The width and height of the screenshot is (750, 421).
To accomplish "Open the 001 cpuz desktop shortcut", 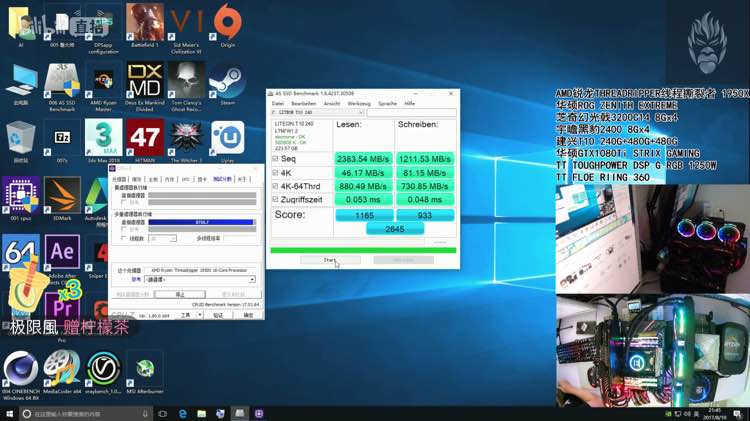I will (21, 199).
